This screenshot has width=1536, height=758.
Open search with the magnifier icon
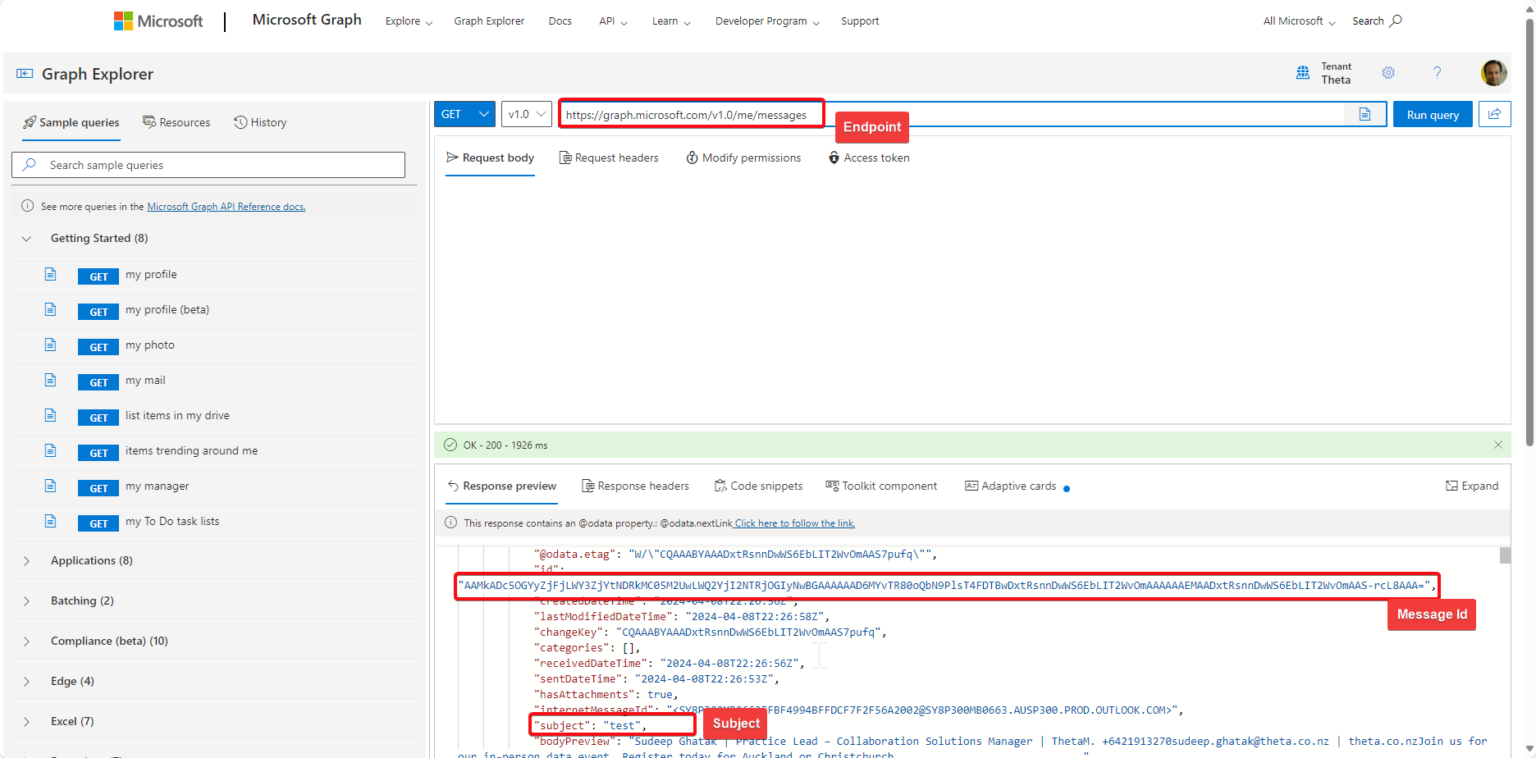click(x=1394, y=20)
